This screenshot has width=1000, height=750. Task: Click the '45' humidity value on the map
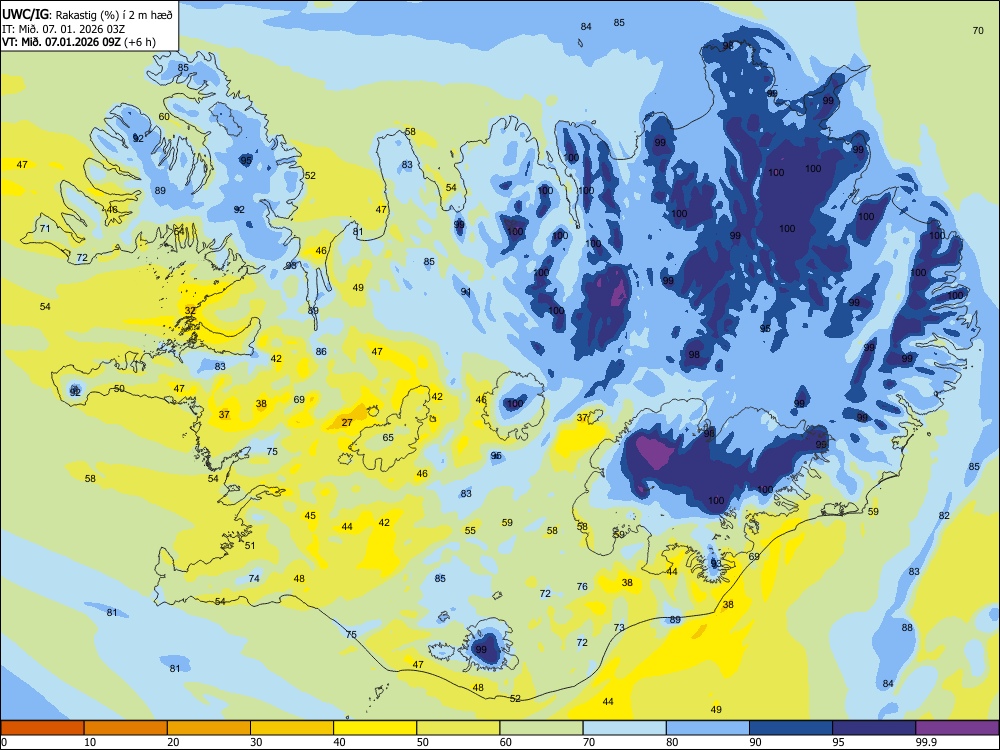(310, 516)
